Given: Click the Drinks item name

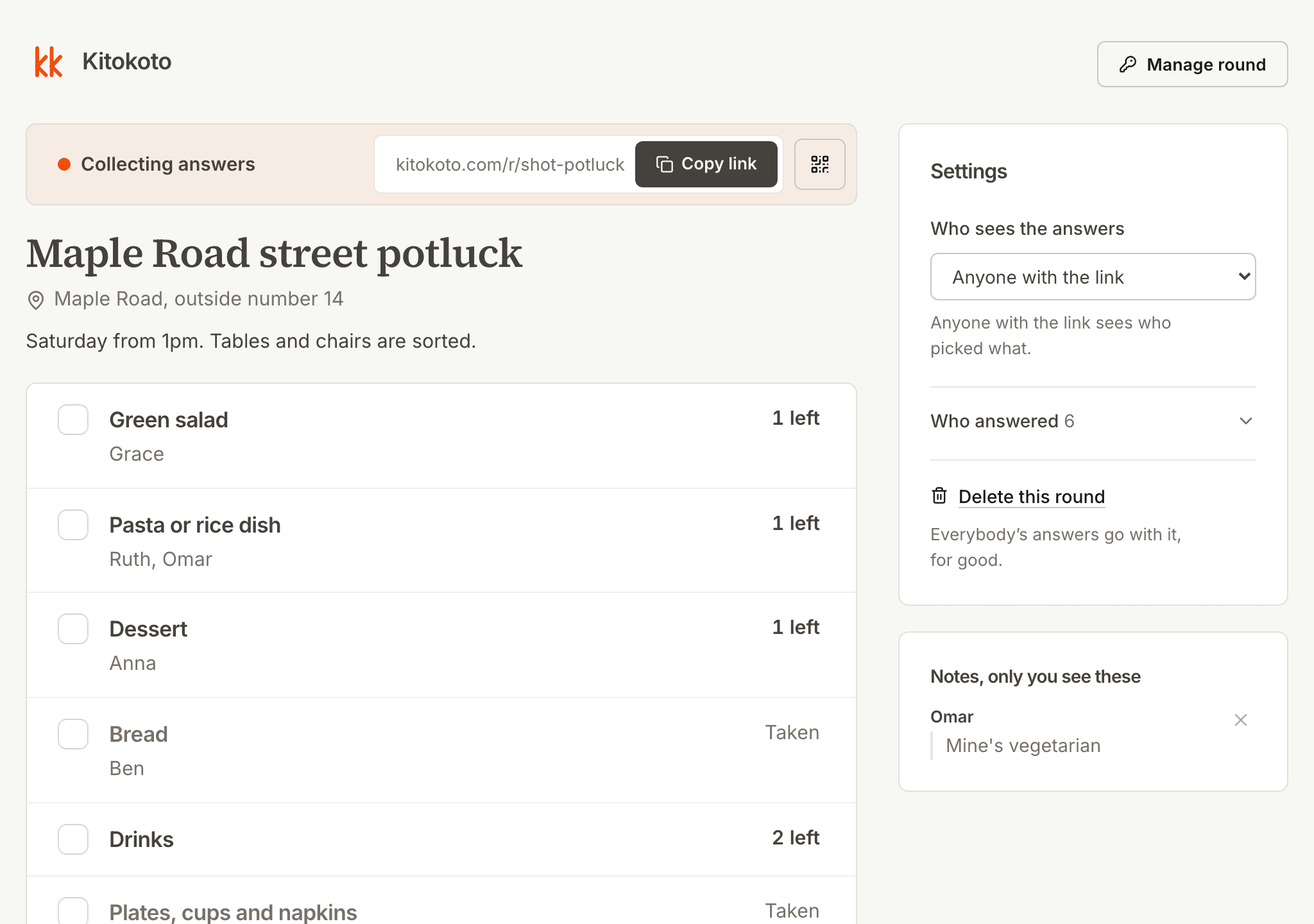Looking at the screenshot, I should (x=142, y=839).
